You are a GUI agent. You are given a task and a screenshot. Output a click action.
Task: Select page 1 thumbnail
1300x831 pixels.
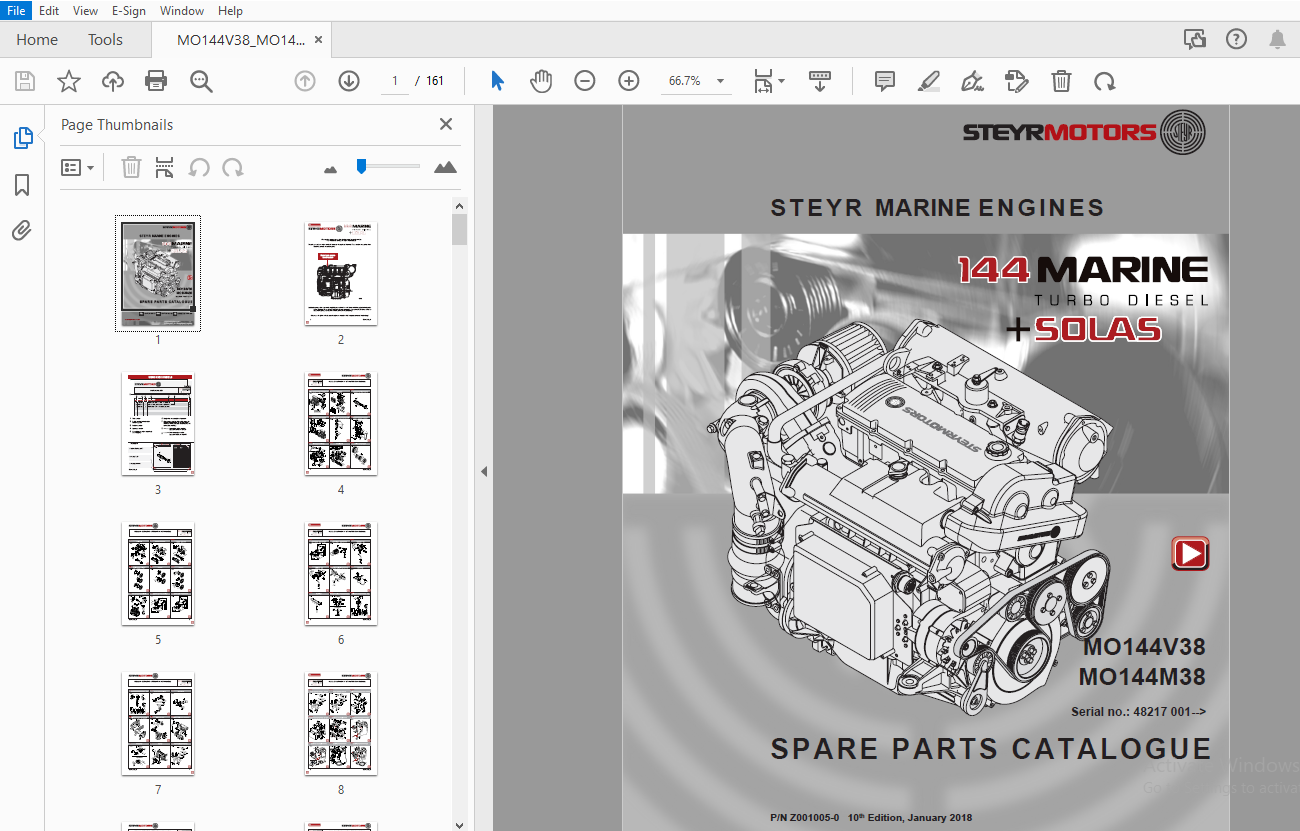pos(158,273)
